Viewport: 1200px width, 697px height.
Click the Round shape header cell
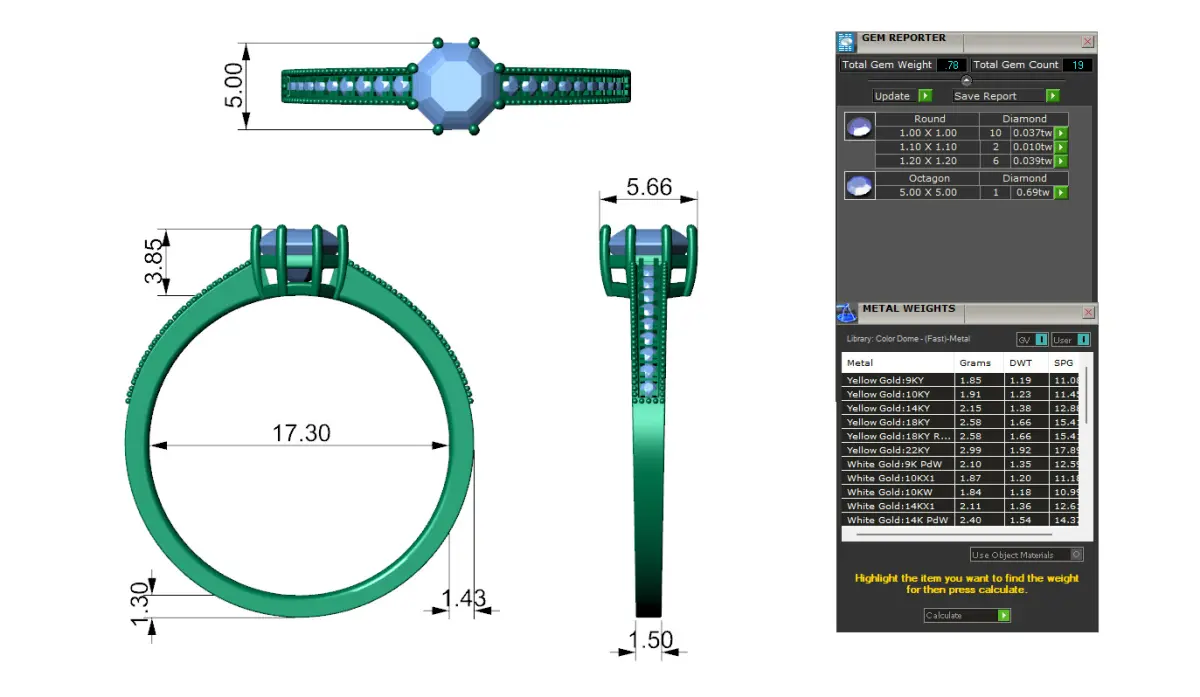[x=928, y=119]
